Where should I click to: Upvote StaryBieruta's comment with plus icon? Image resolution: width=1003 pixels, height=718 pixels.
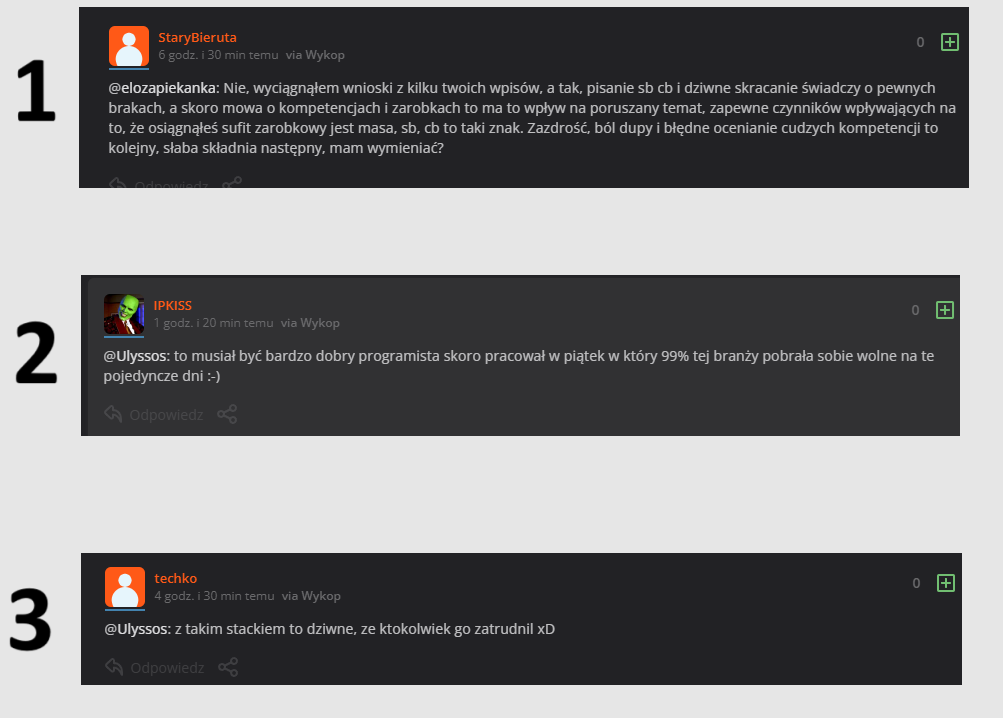click(950, 42)
